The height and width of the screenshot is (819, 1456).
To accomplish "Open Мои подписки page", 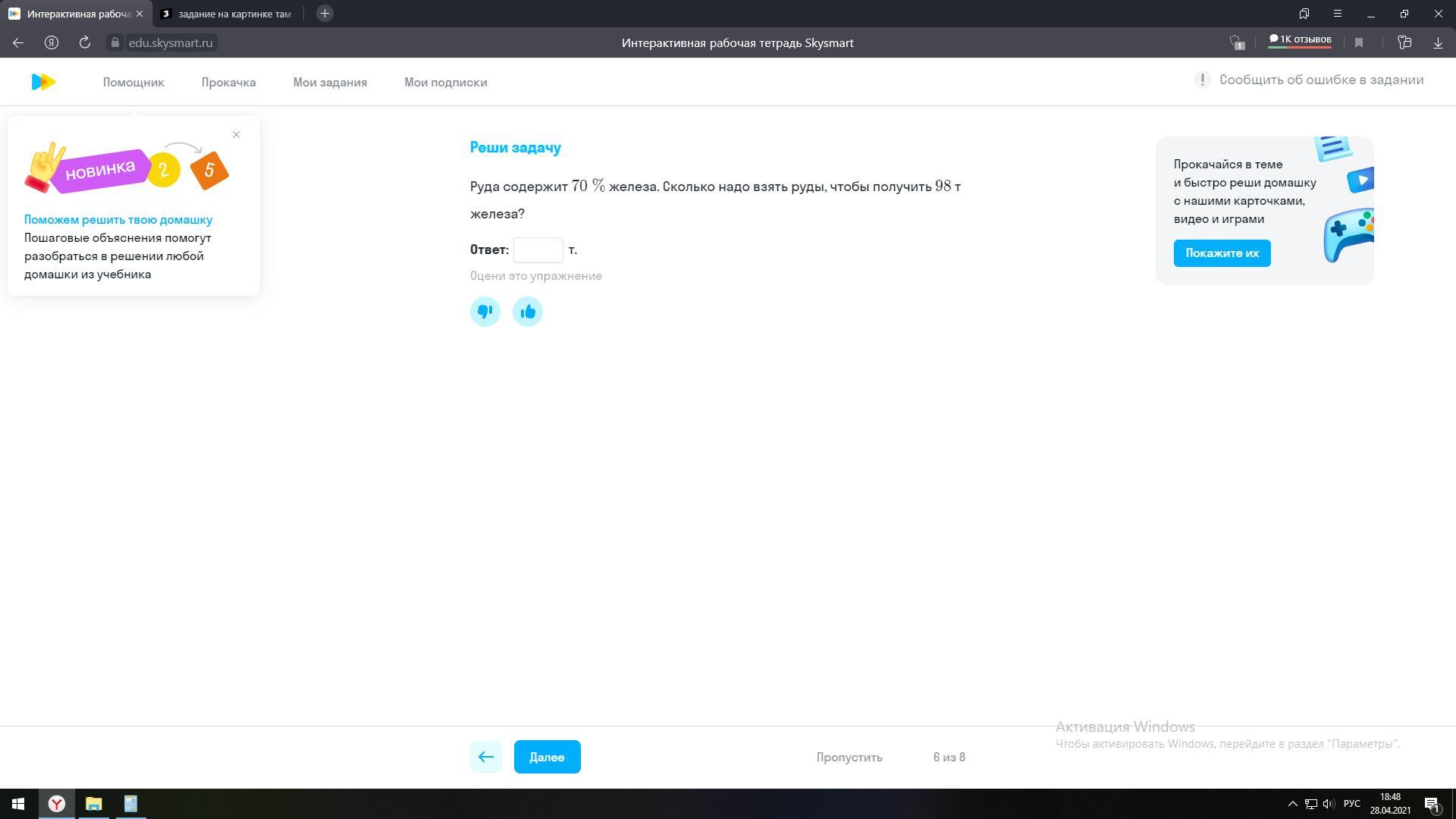I will point(445,83).
